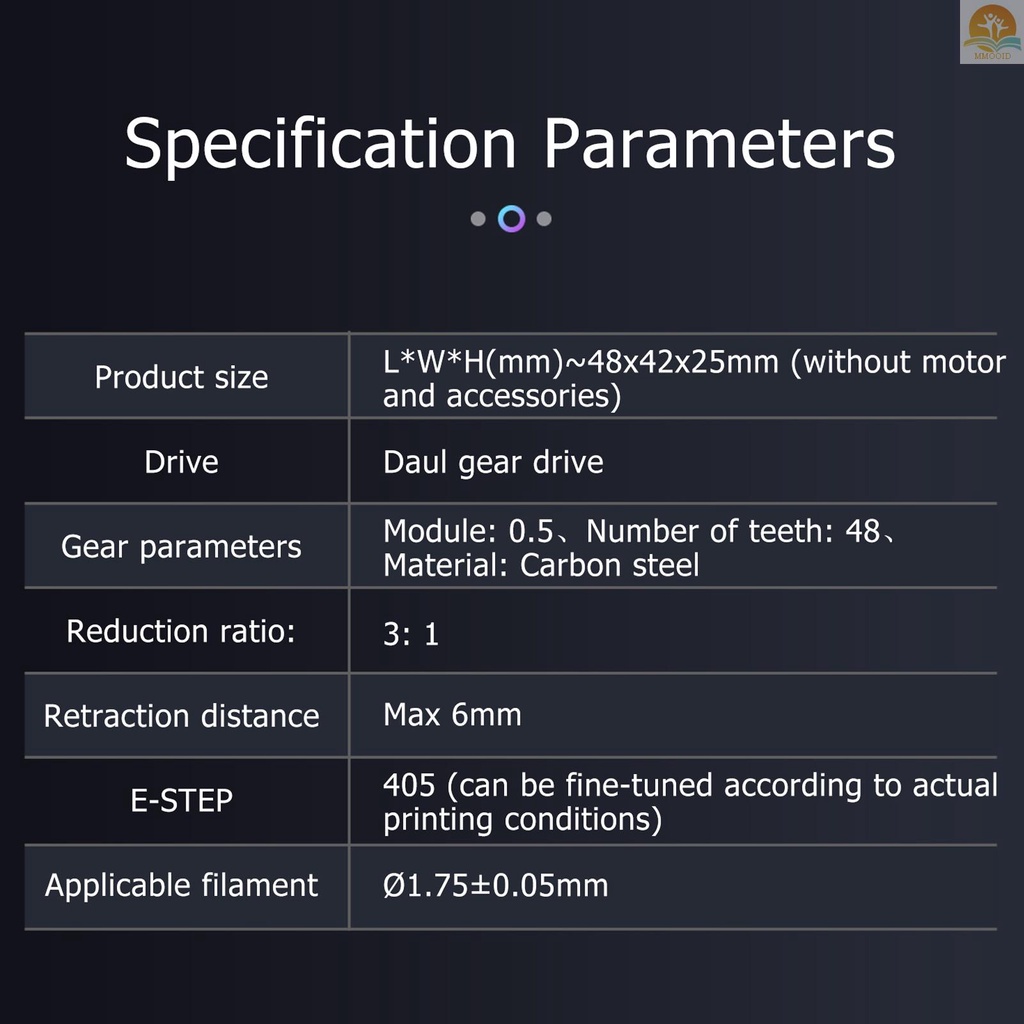Select the Daul gear drive value
Screen dimensions: 1024x1024
click(493, 462)
